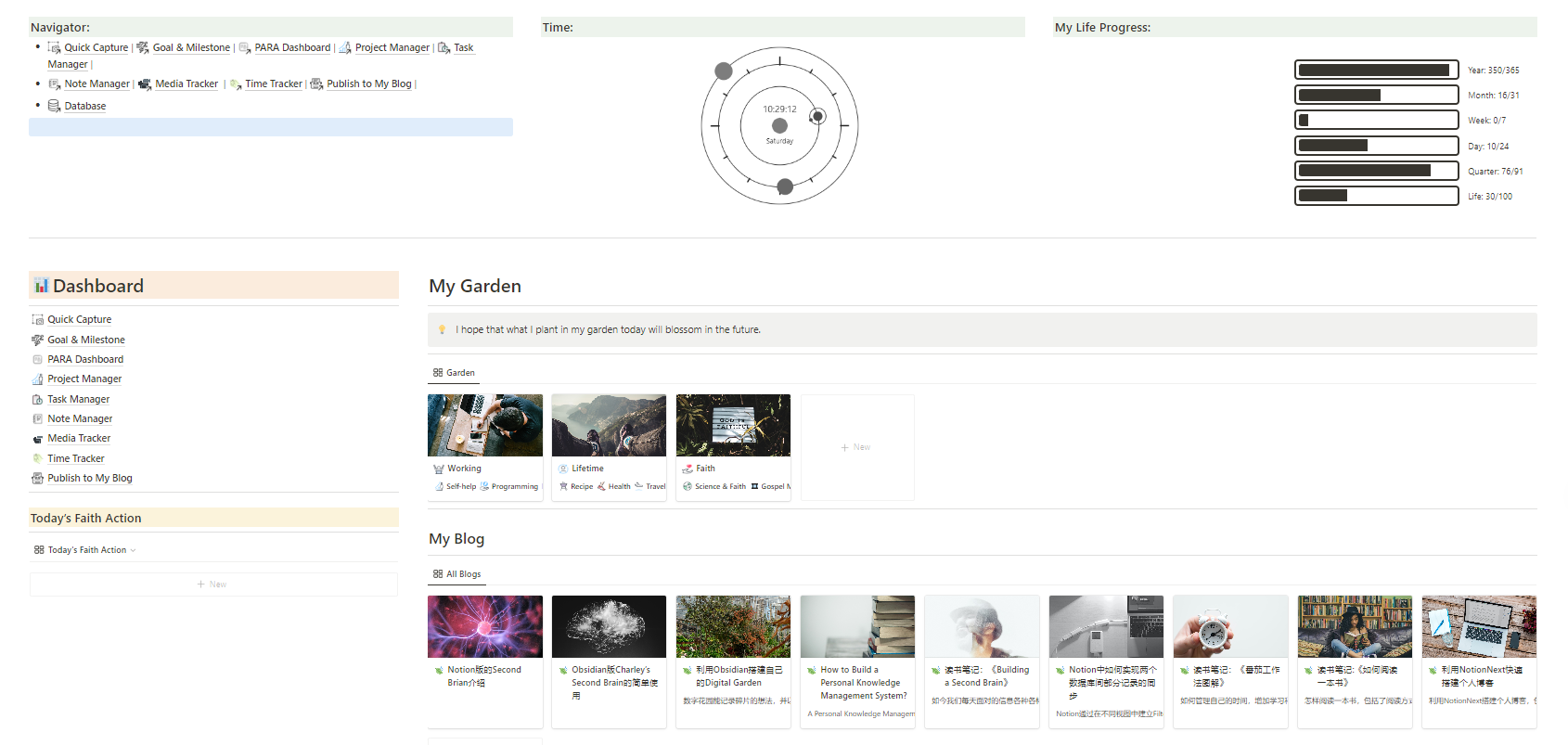Click the Time Tracker icon in Navigator

point(236,84)
